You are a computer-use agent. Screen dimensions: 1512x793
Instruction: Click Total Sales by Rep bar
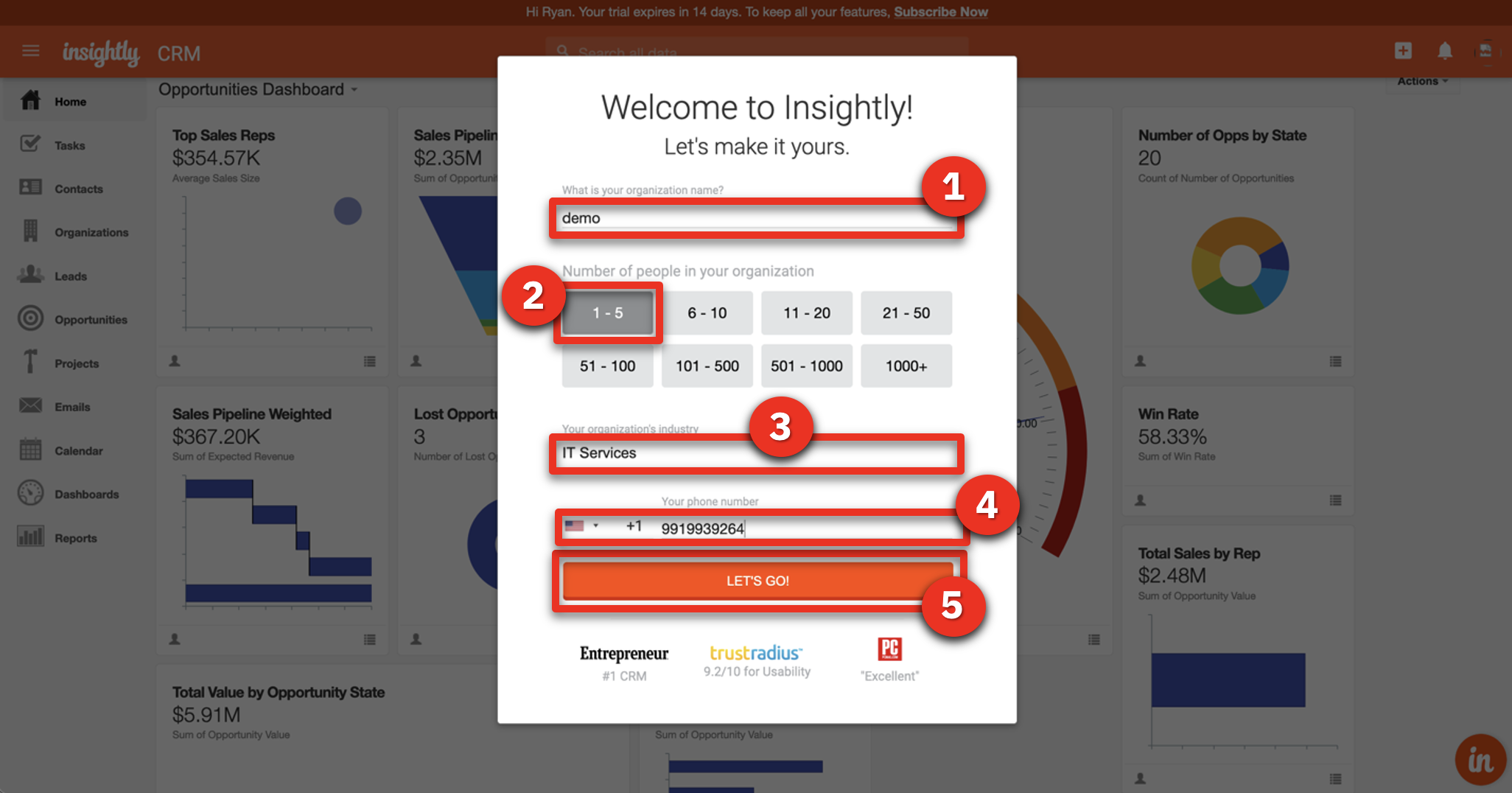click(x=1228, y=680)
